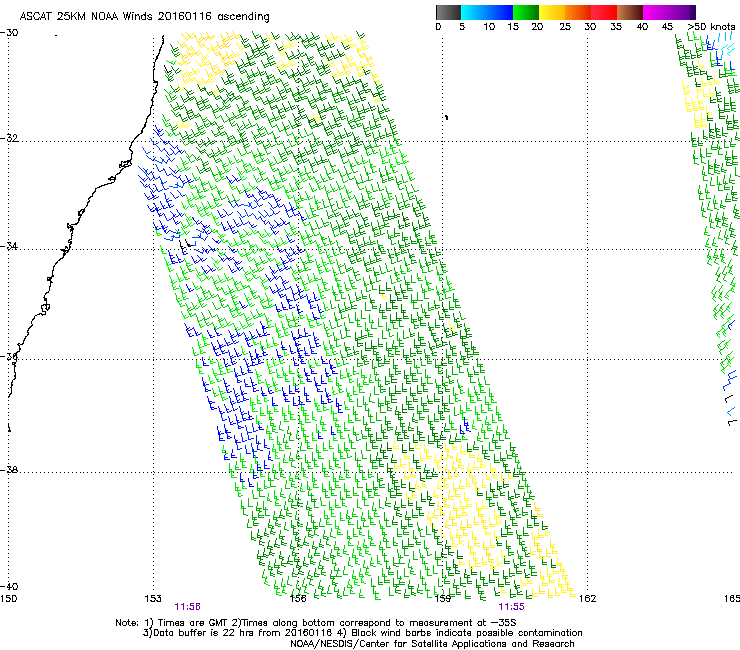Click the gray 0-5 knots color segment

[x=448, y=12]
